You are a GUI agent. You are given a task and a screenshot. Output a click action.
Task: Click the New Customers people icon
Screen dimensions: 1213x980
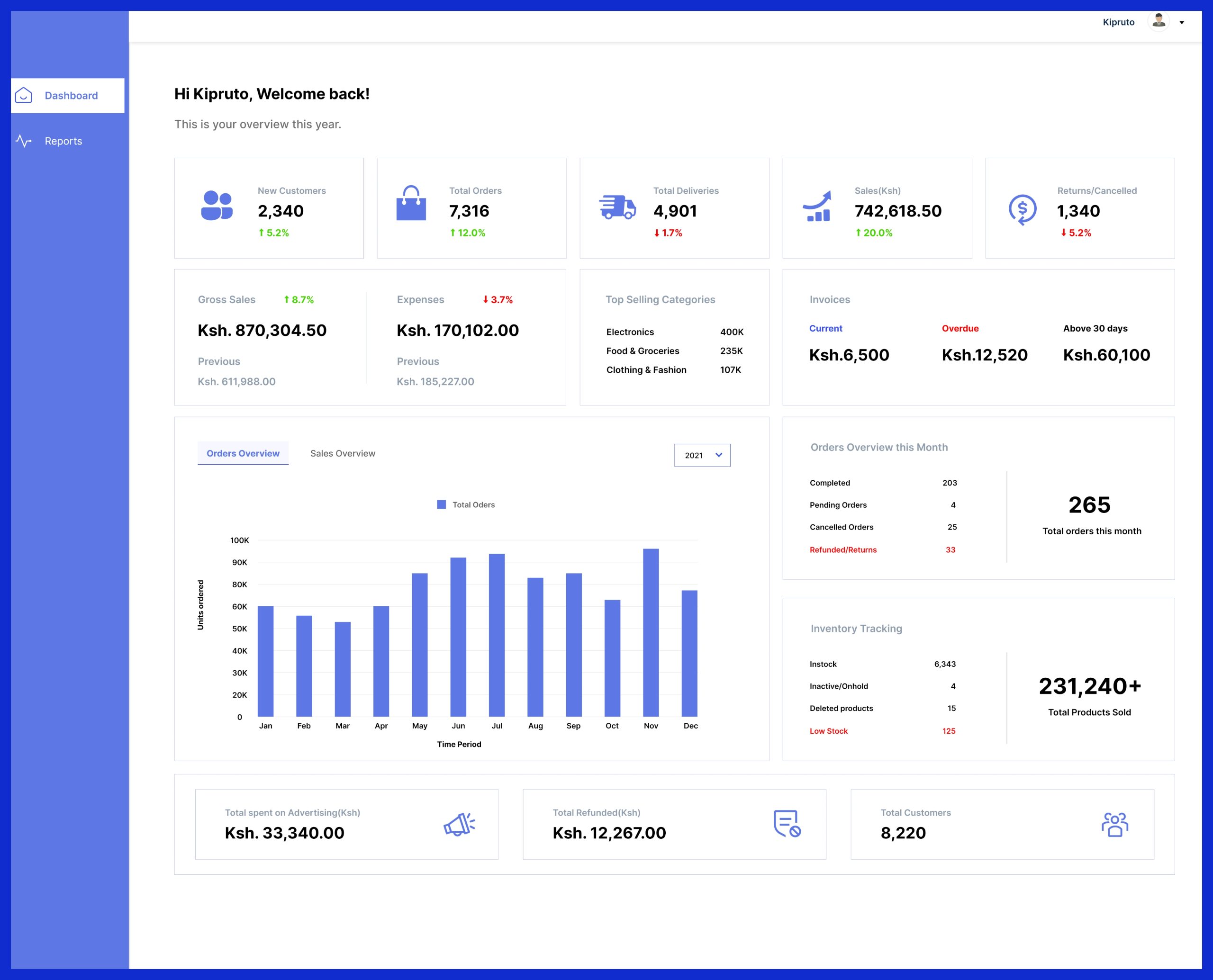click(x=217, y=206)
